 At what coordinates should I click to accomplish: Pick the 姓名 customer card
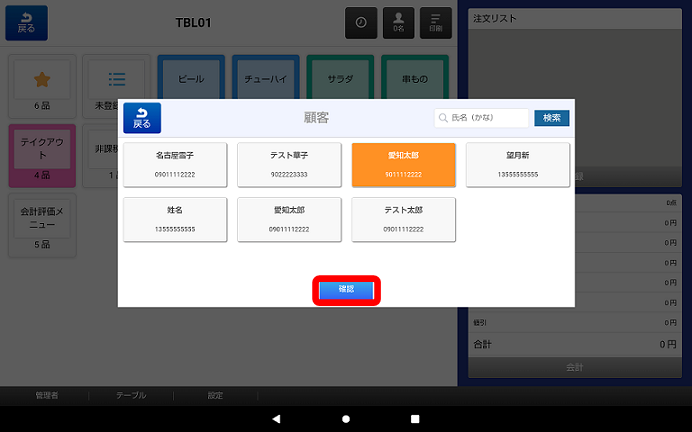[x=175, y=219]
